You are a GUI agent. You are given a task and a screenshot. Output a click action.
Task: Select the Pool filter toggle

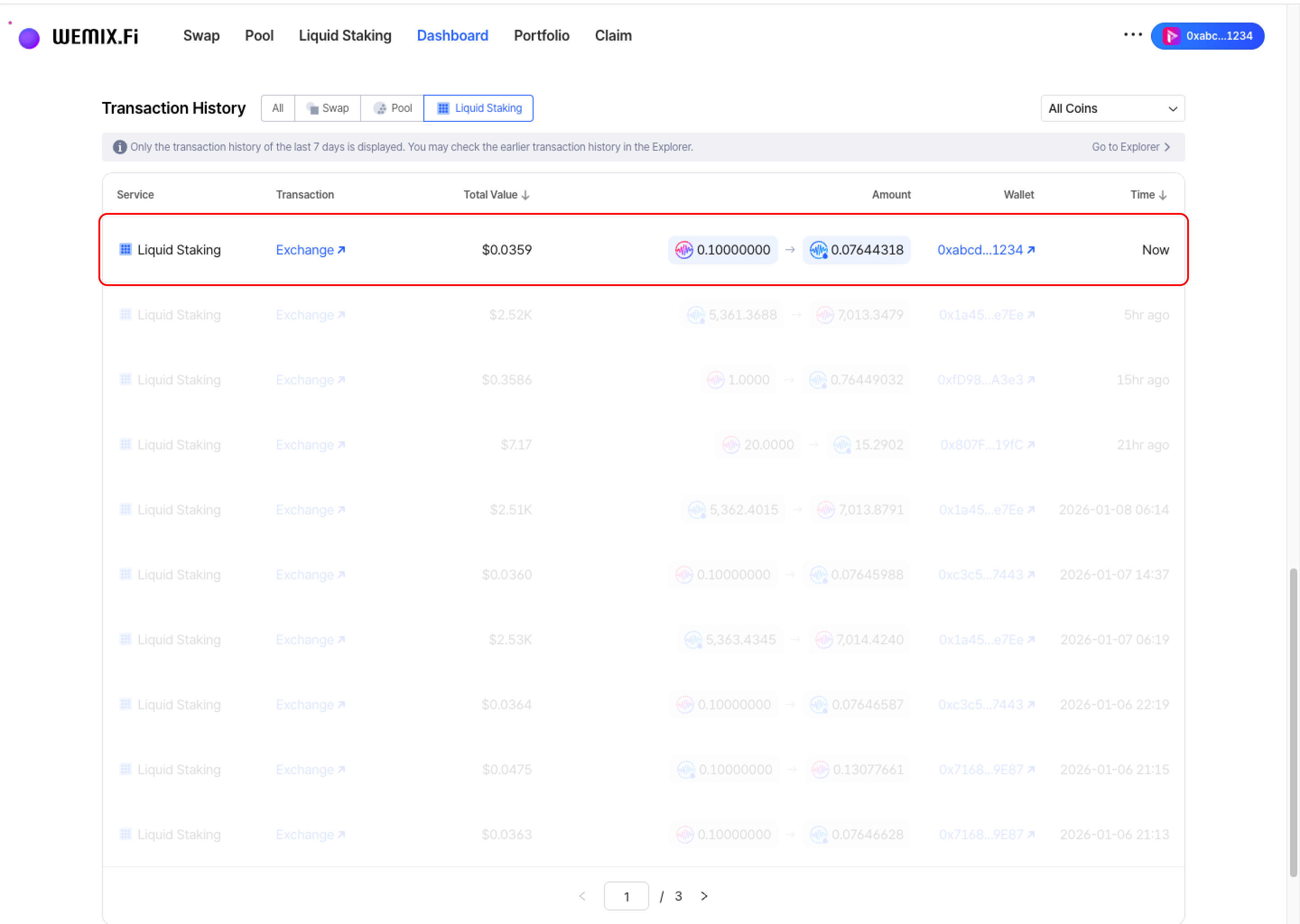(x=393, y=108)
